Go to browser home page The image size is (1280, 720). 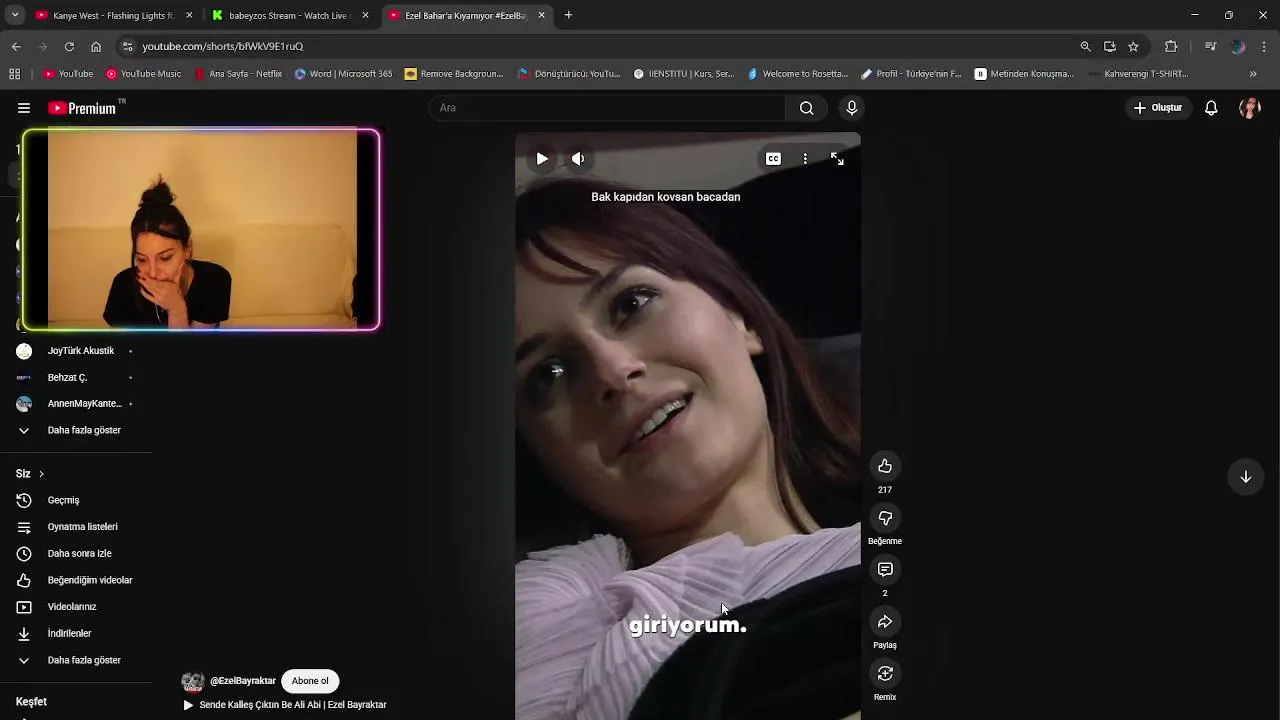(x=96, y=46)
